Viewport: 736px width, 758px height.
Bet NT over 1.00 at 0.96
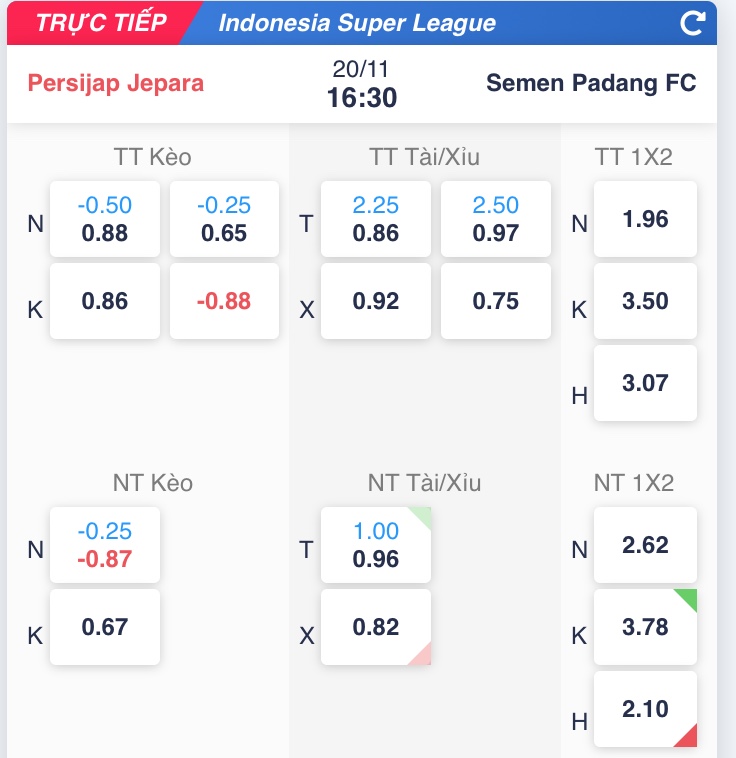[375, 545]
